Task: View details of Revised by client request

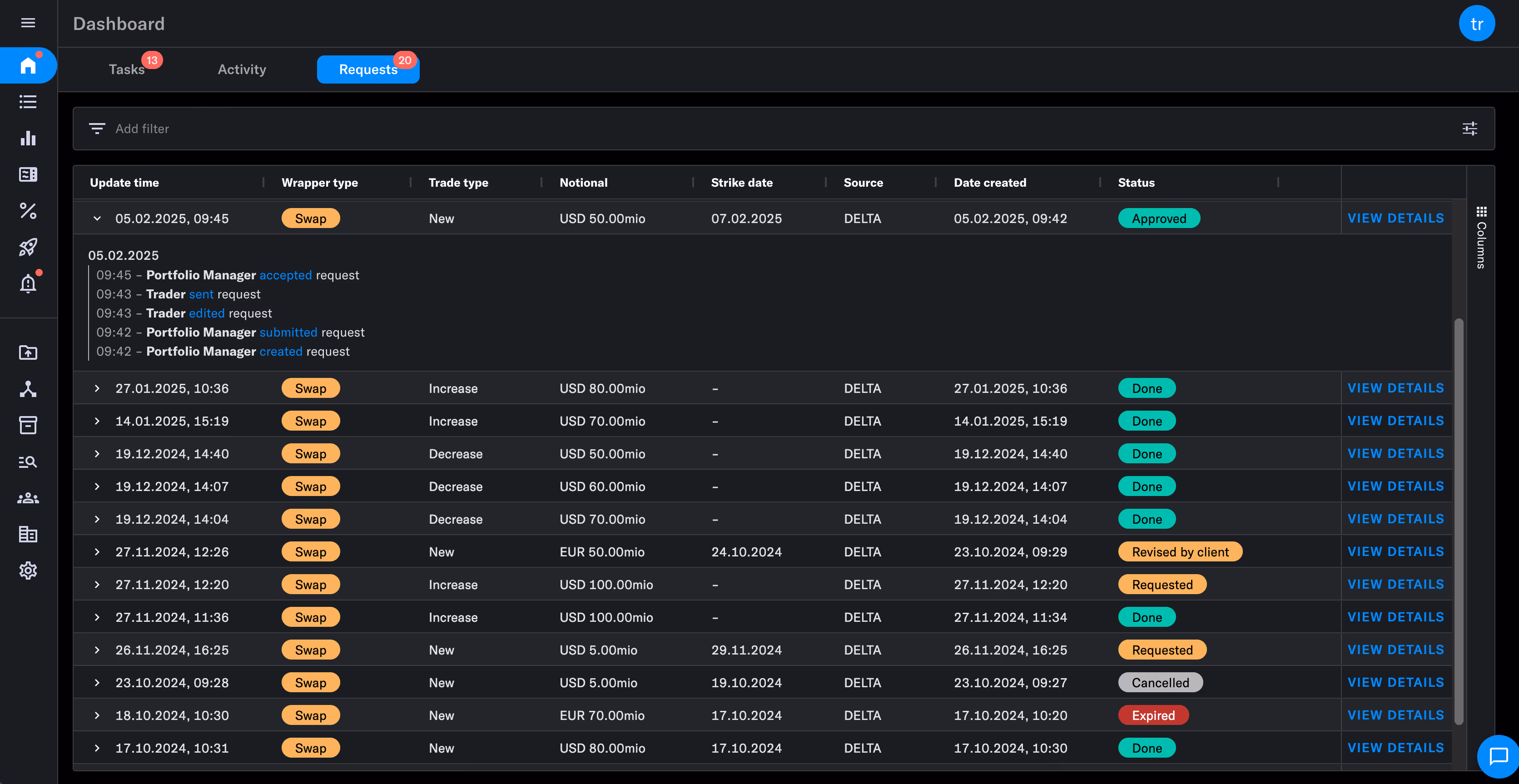Action: coord(1396,552)
